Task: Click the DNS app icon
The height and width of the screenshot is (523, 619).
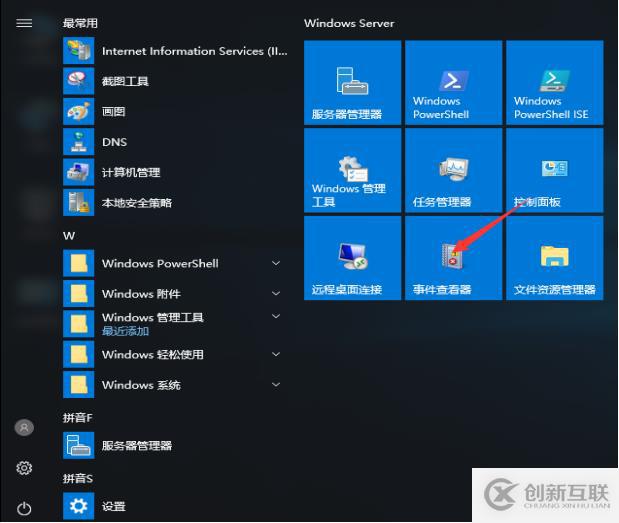Action: tap(79, 142)
